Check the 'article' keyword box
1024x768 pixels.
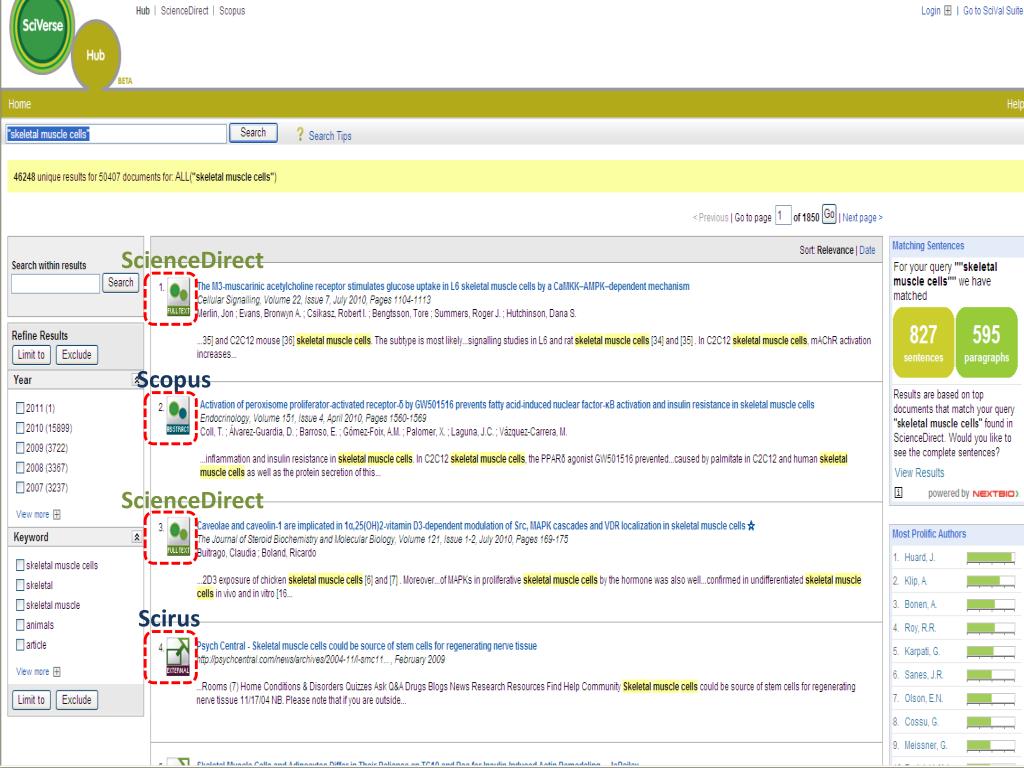[x=20, y=645]
